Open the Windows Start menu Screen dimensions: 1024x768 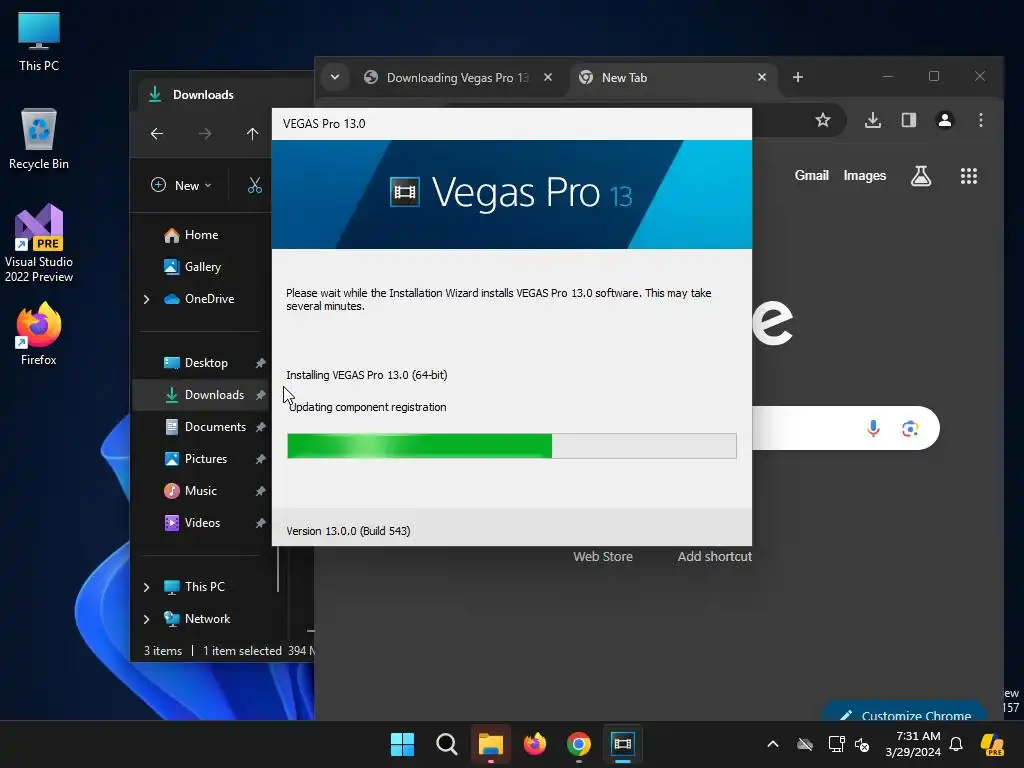click(x=402, y=744)
